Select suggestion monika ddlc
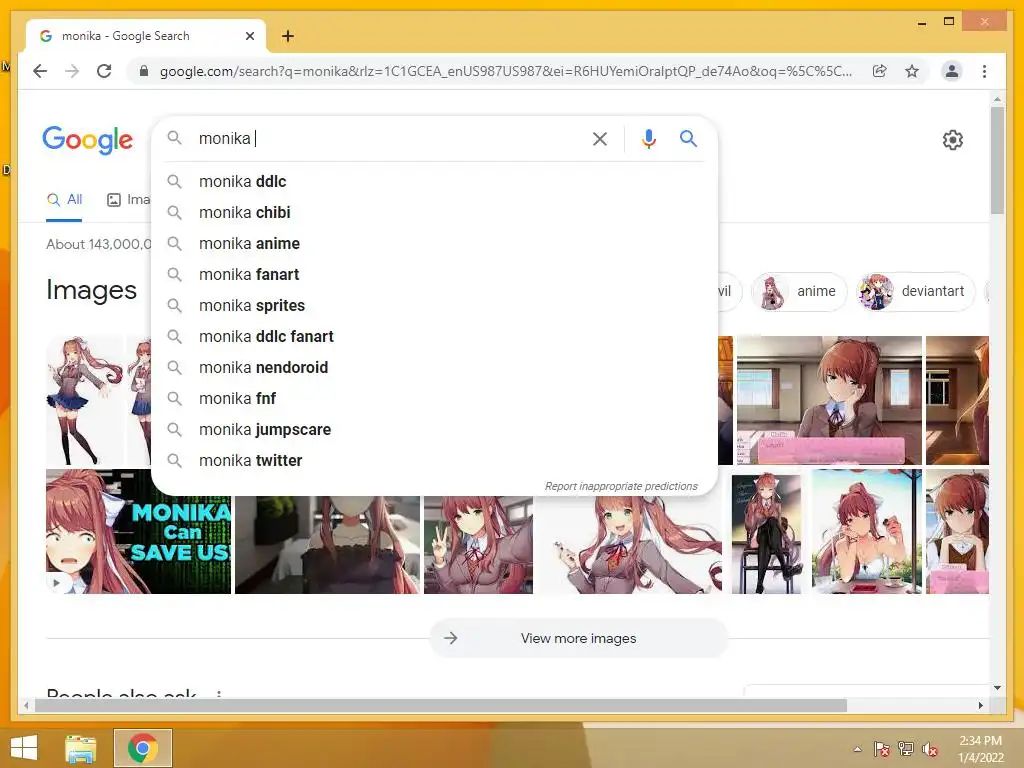This screenshot has height=768, width=1024. 434,182
